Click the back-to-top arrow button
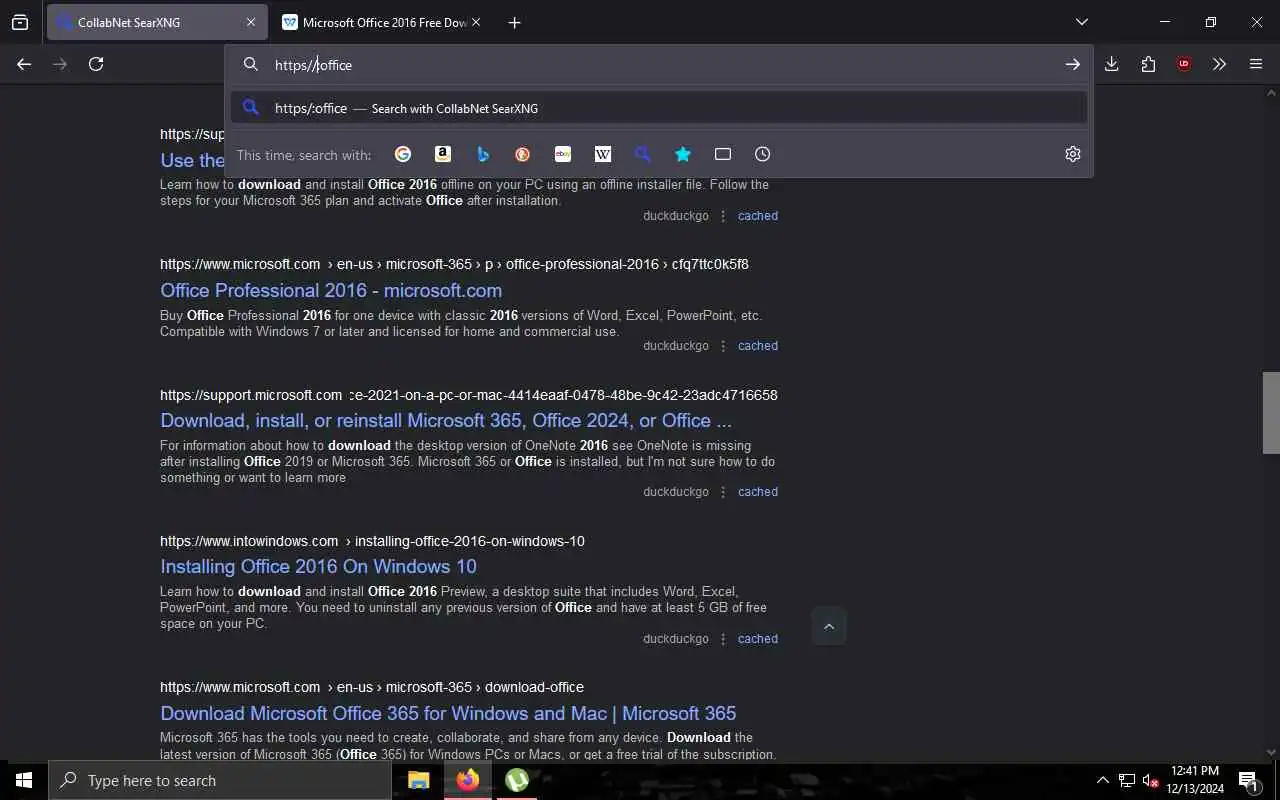The image size is (1280, 800). pyautogui.click(x=828, y=626)
